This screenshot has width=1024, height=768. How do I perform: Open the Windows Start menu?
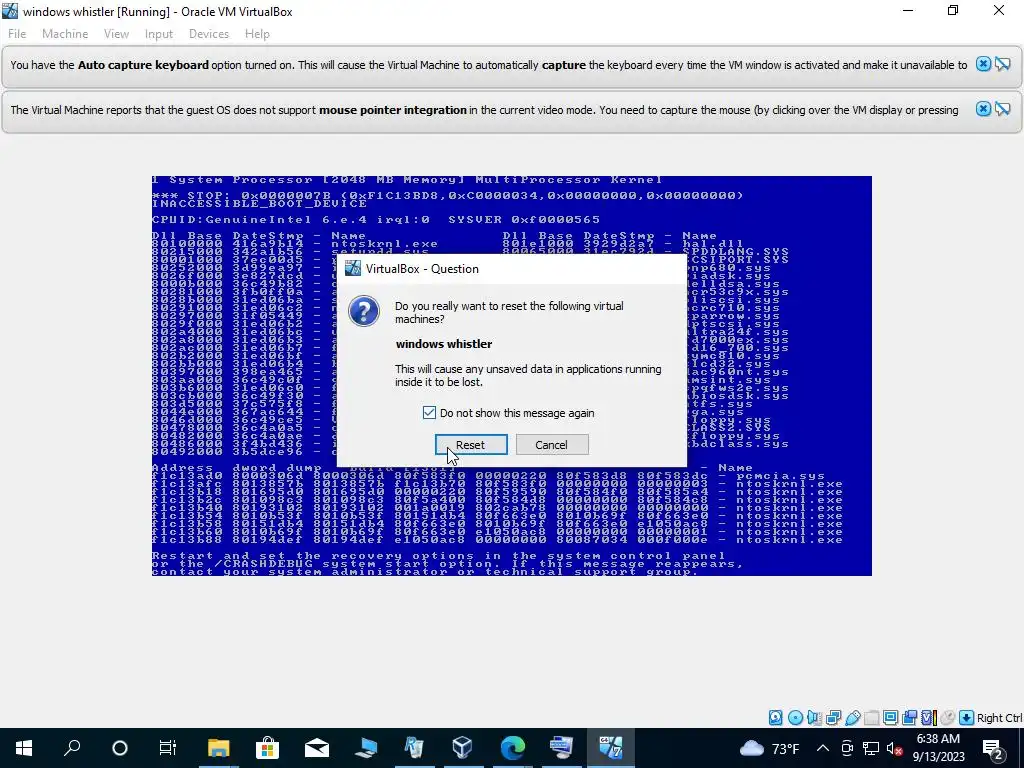(24, 748)
